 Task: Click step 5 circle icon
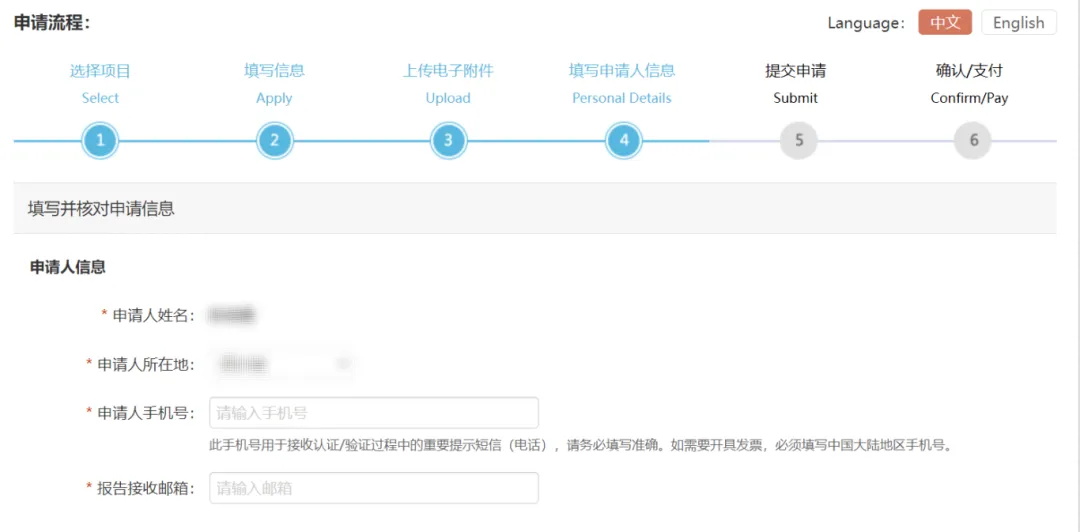point(798,141)
